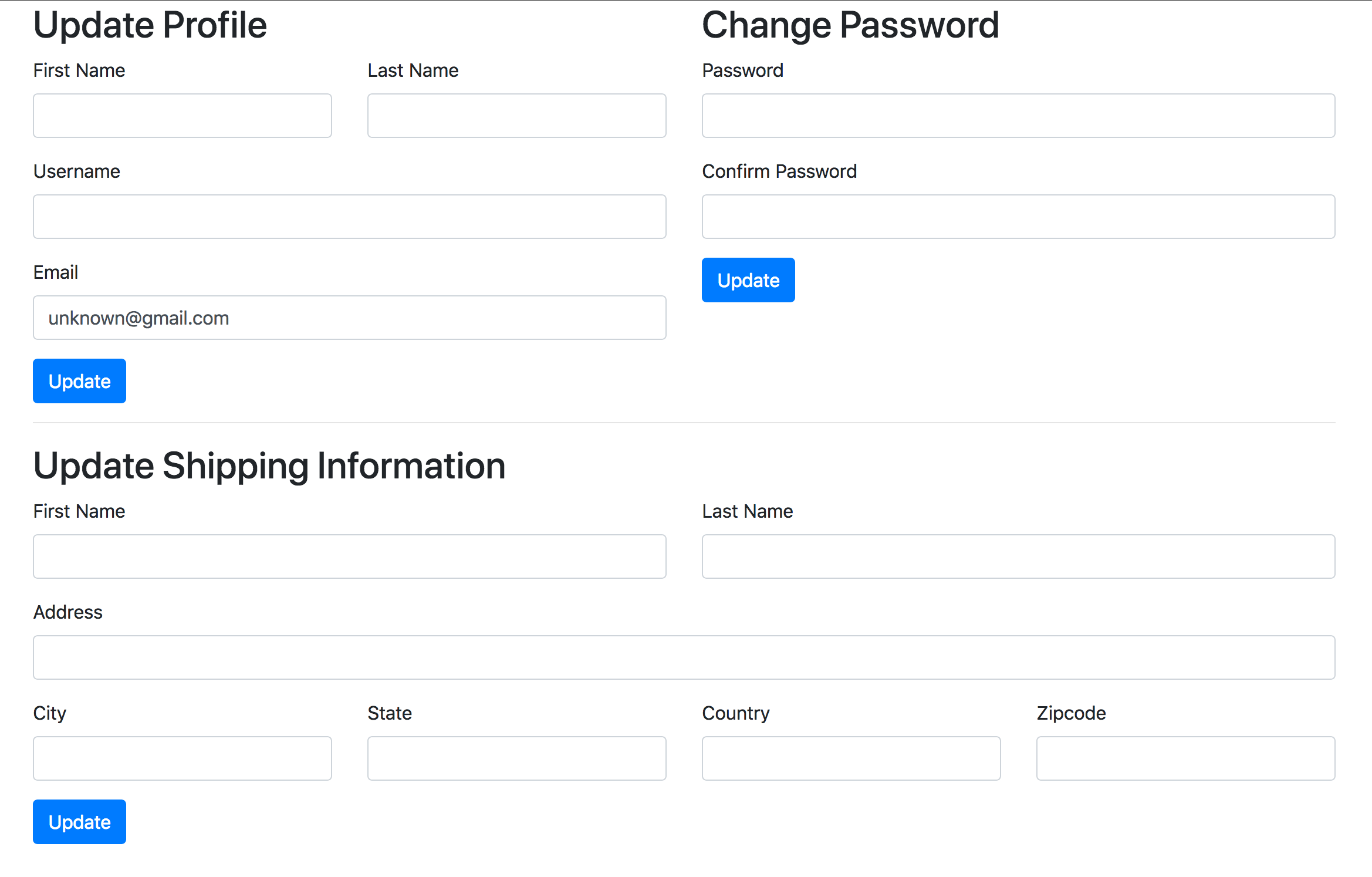
Task: Click the Update button under Update Profile
Action: click(x=79, y=381)
